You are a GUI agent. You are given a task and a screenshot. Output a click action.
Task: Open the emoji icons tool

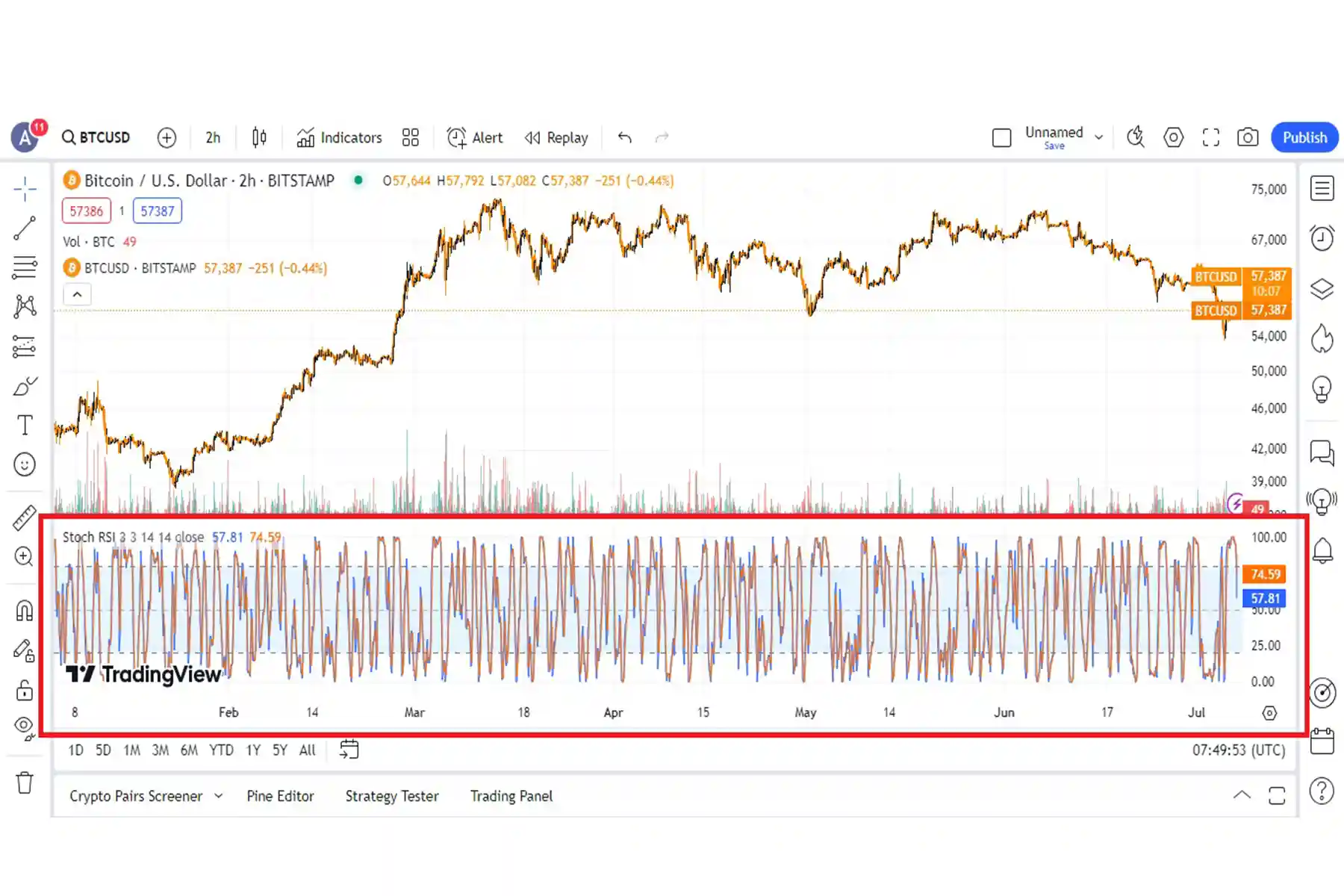click(25, 464)
